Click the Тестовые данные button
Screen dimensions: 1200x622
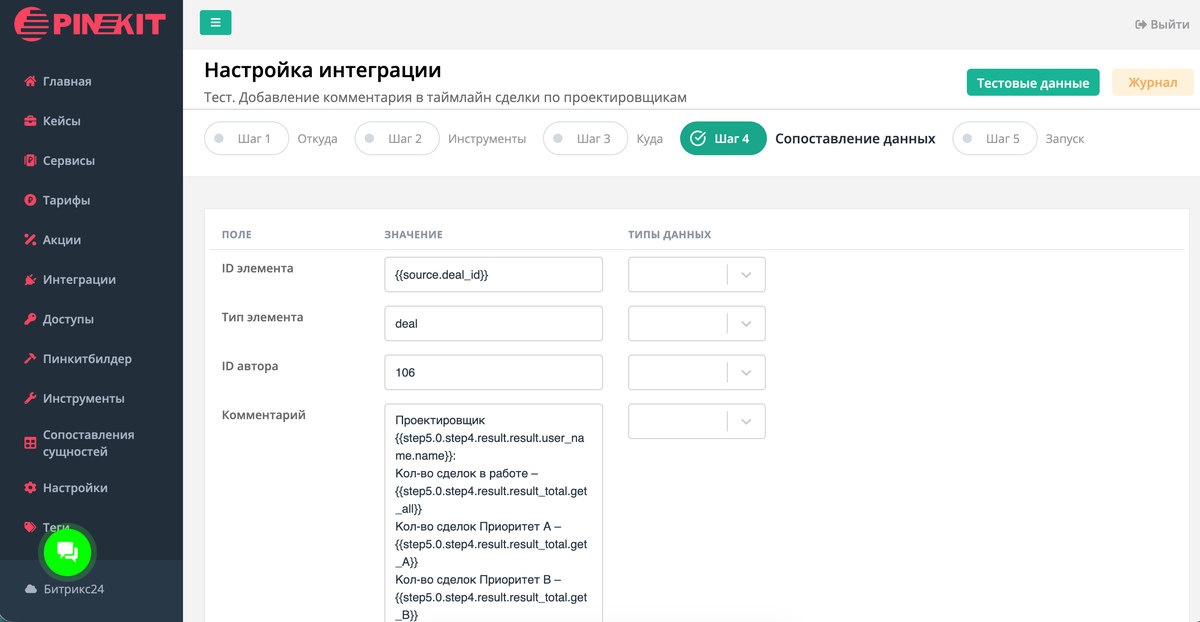1033,83
